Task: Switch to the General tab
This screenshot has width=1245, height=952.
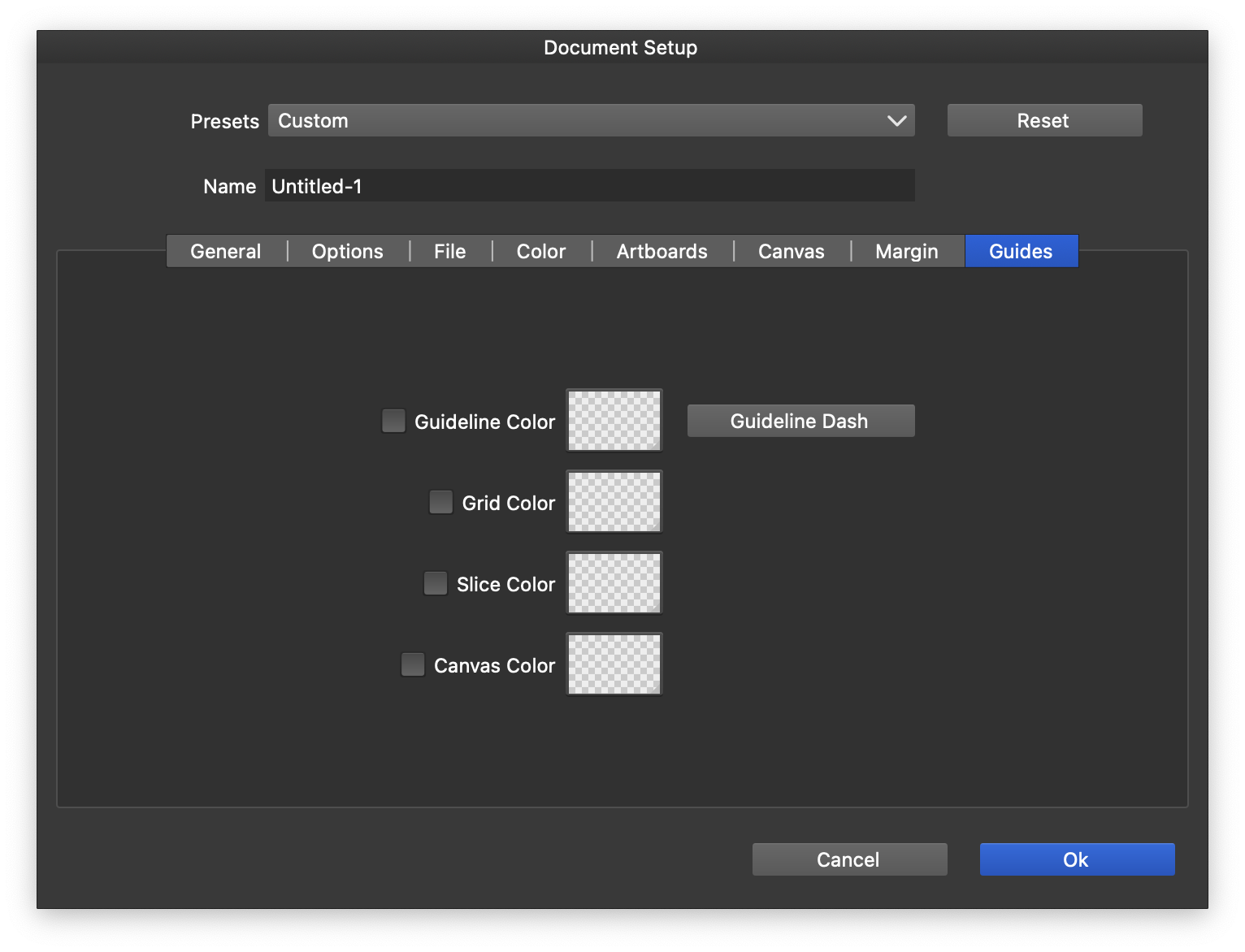Action: tap(226, 251)
